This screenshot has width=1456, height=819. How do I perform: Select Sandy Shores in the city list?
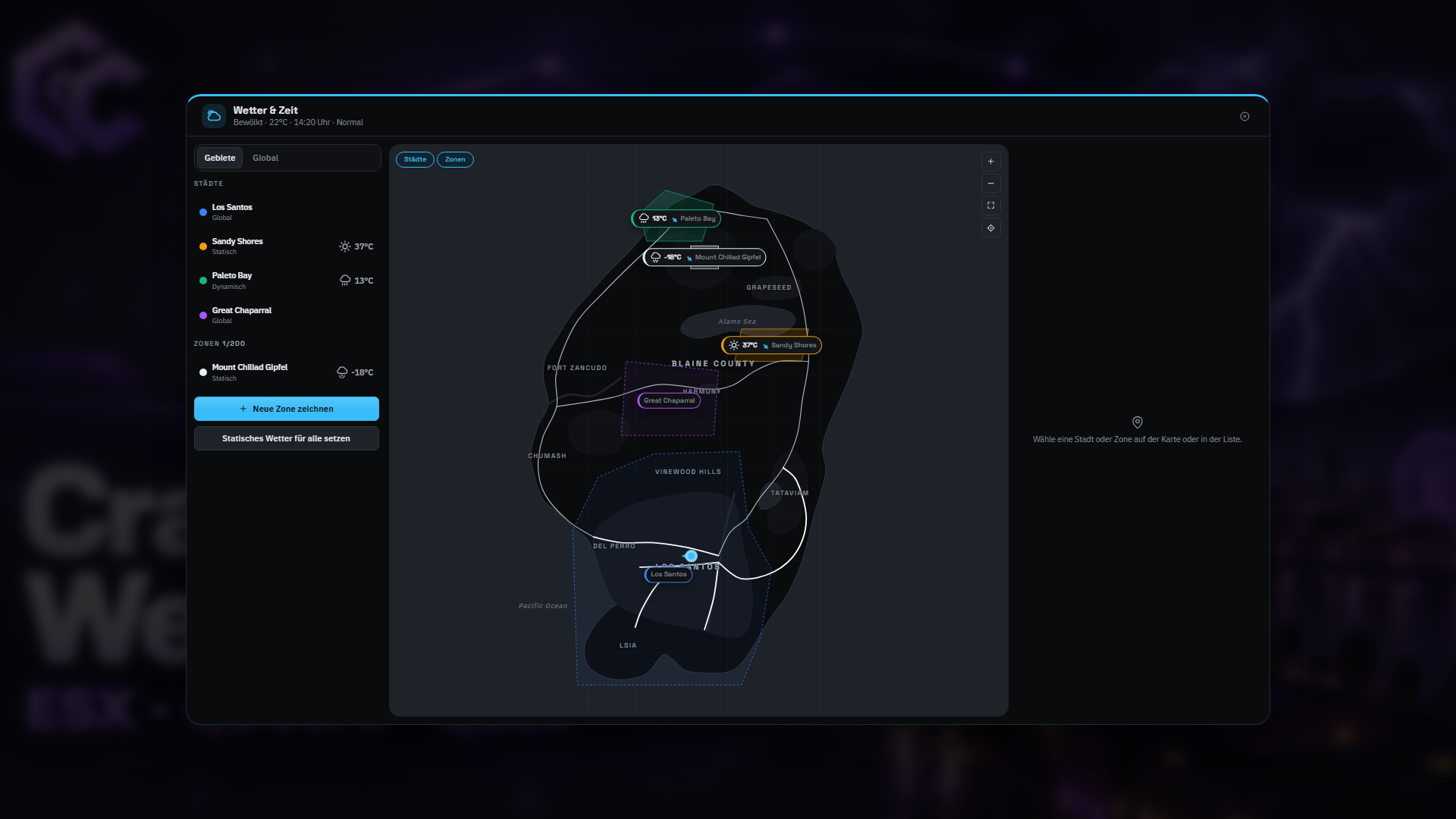(287, 246)
